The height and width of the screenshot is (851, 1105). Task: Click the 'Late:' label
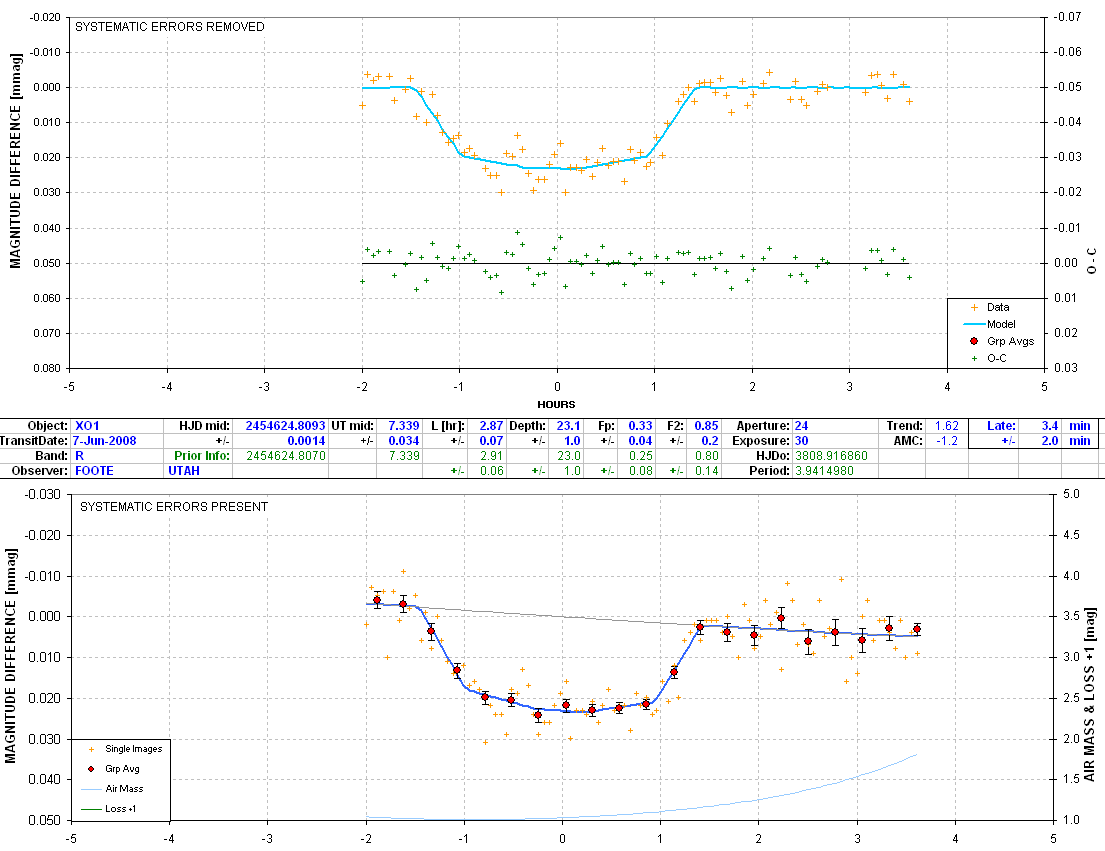pos(1001,426)
